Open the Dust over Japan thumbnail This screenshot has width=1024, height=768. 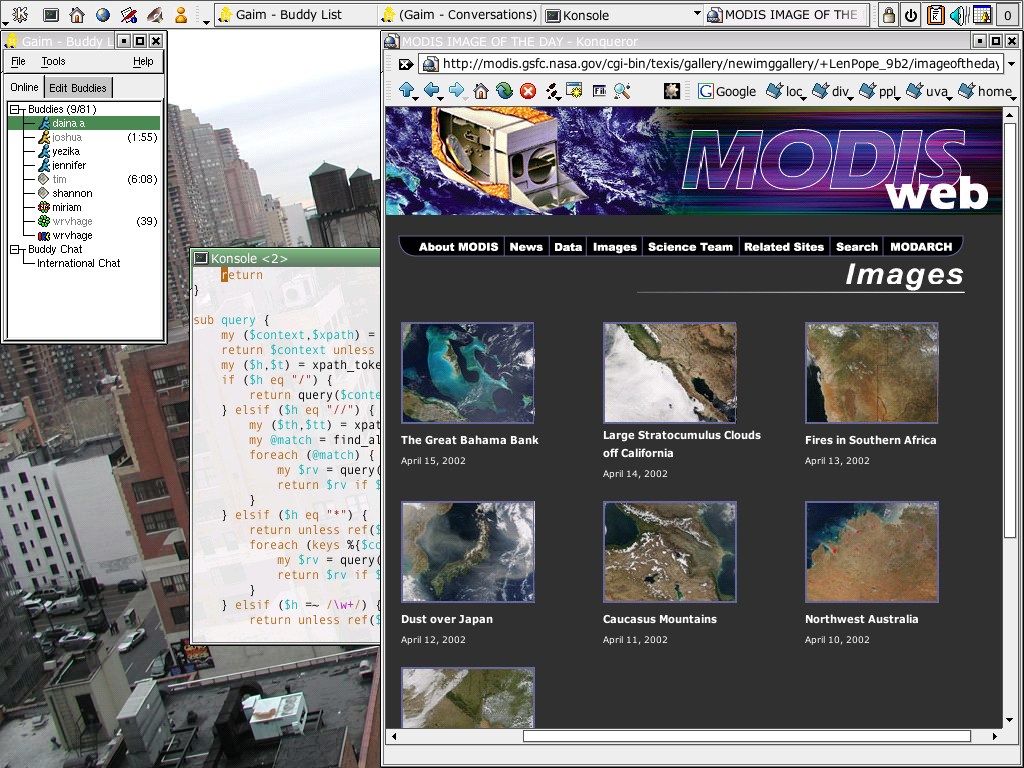pos(468,552)
